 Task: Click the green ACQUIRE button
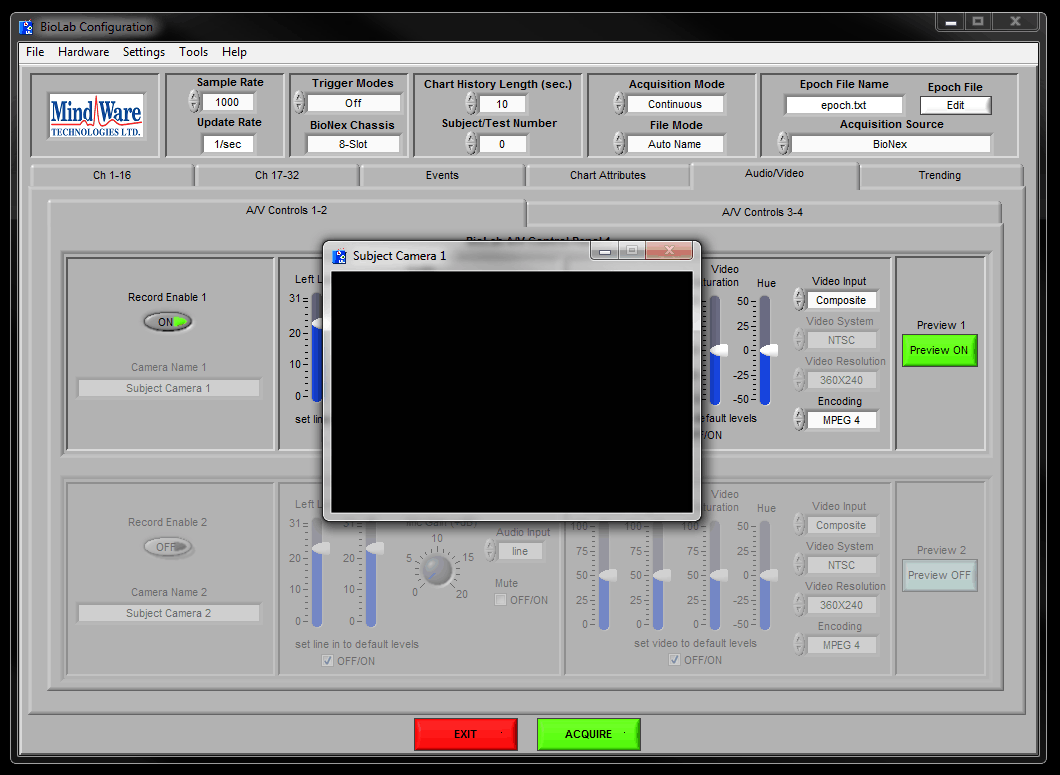pos(588,734)
